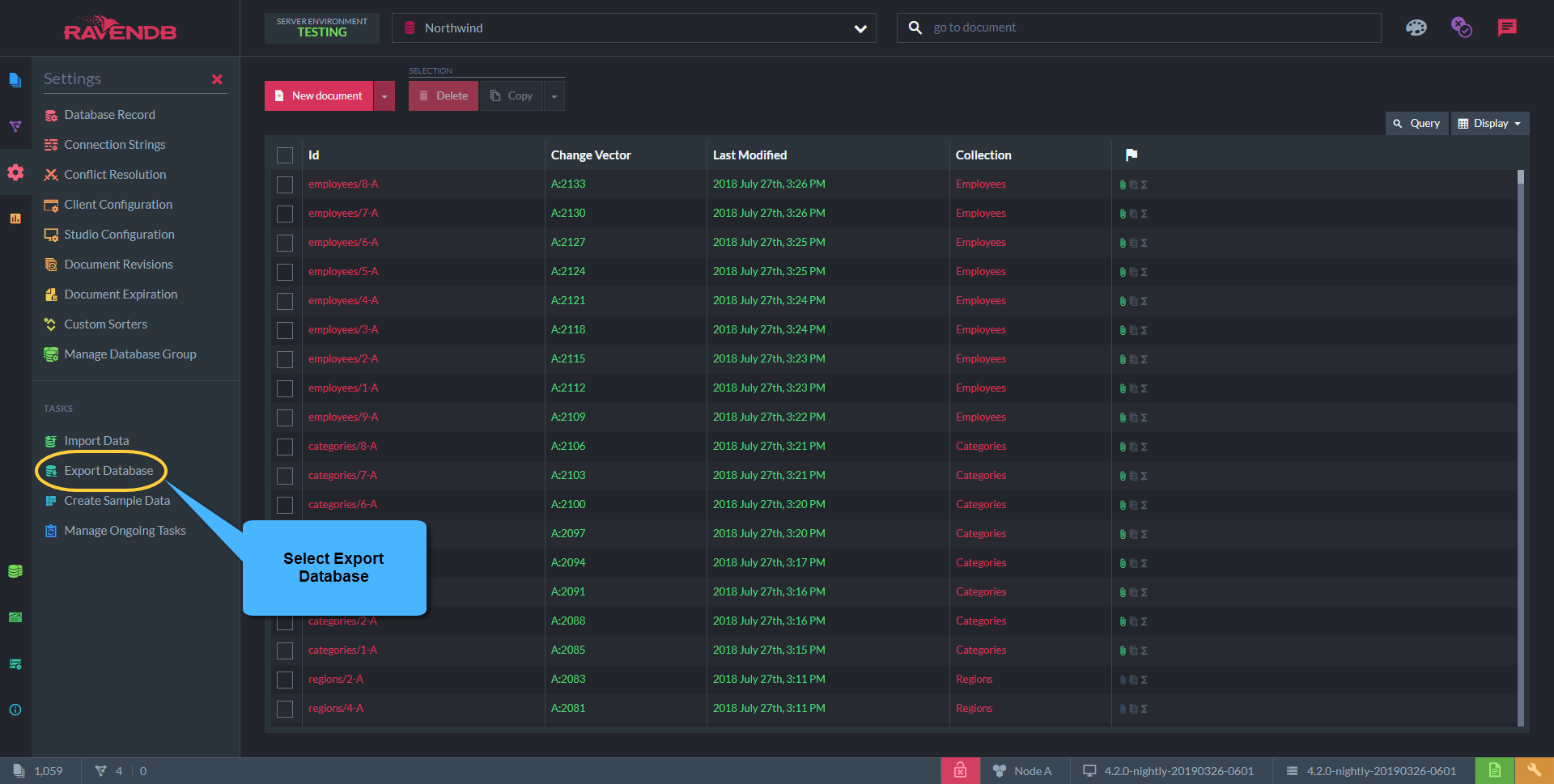This screenshot has height=784, width=1554.
Task: Open the notifications center icon
Action: tap(1462, 28)
